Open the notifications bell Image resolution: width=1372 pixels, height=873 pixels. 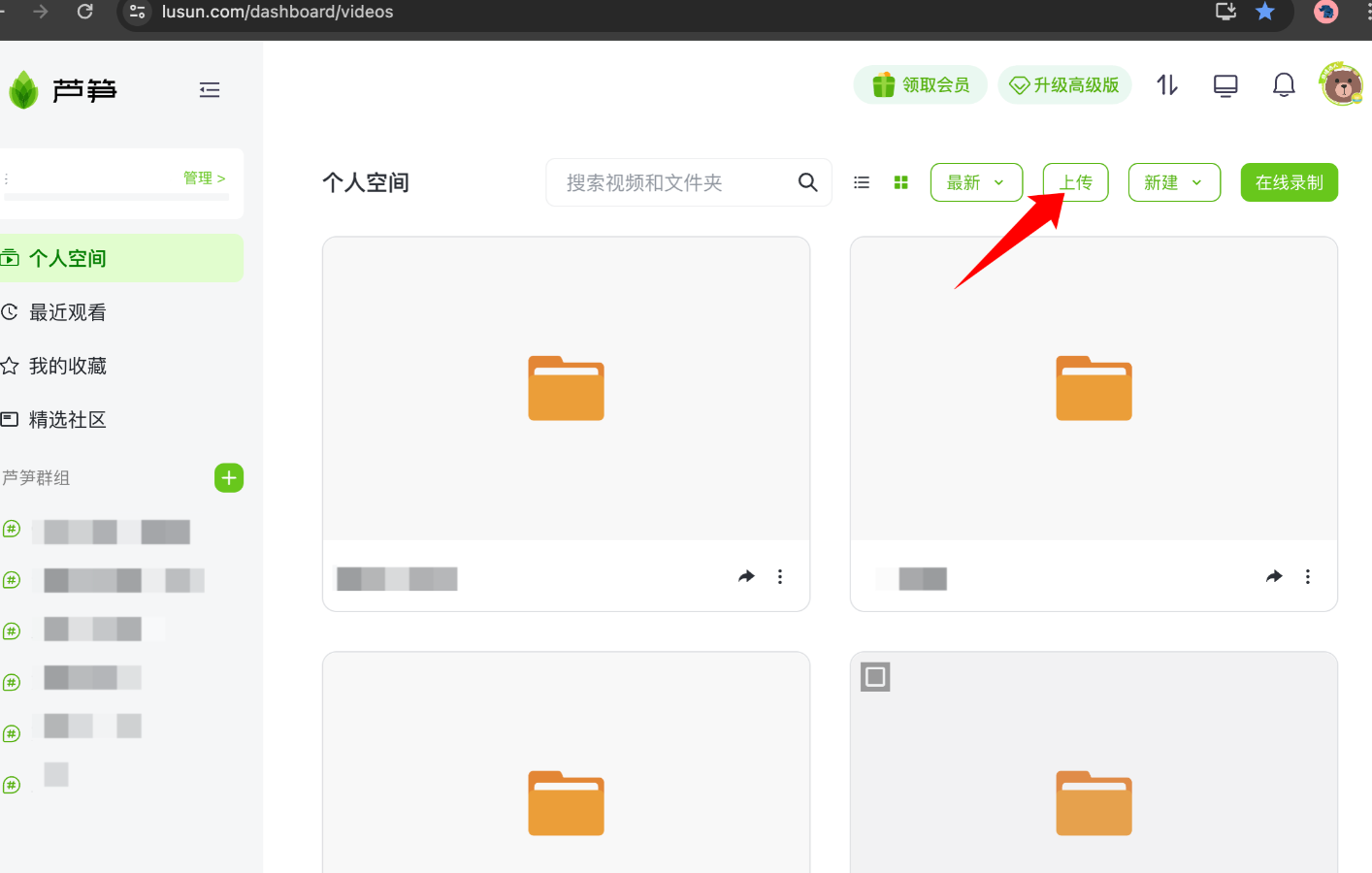coord(1284,85)
